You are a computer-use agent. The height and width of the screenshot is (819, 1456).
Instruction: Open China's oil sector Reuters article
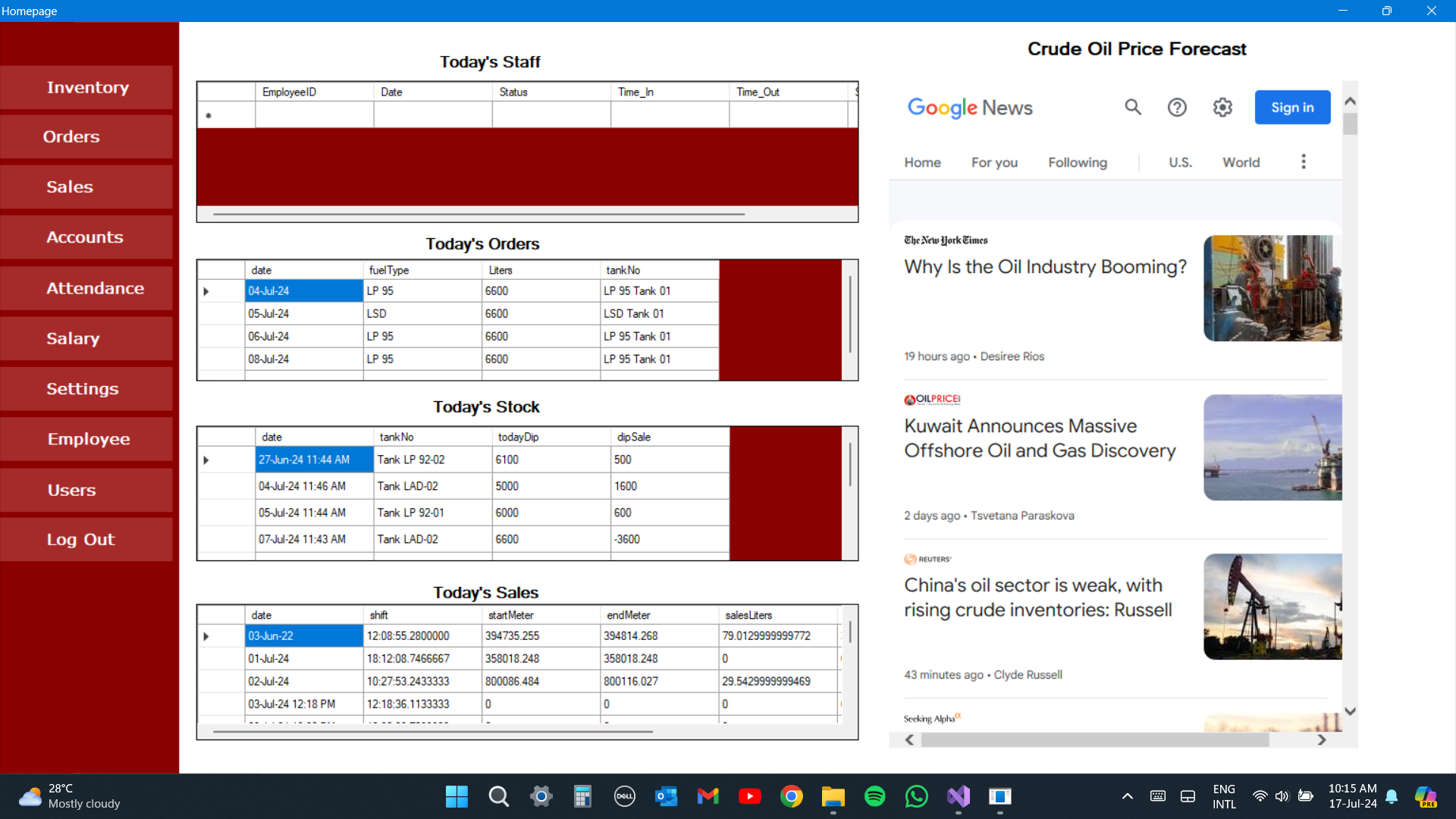(x=1037, y=598)
